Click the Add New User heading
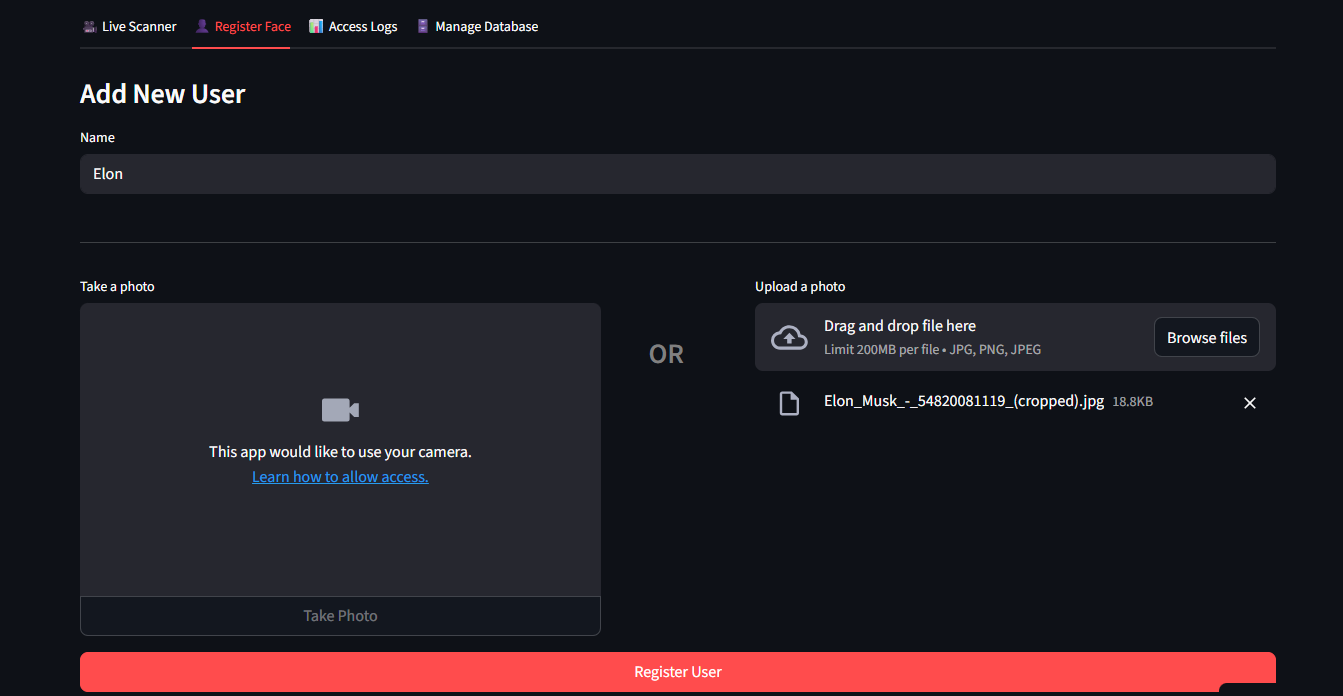This screenshot has width=1343, height=696. tap(163, 94)
